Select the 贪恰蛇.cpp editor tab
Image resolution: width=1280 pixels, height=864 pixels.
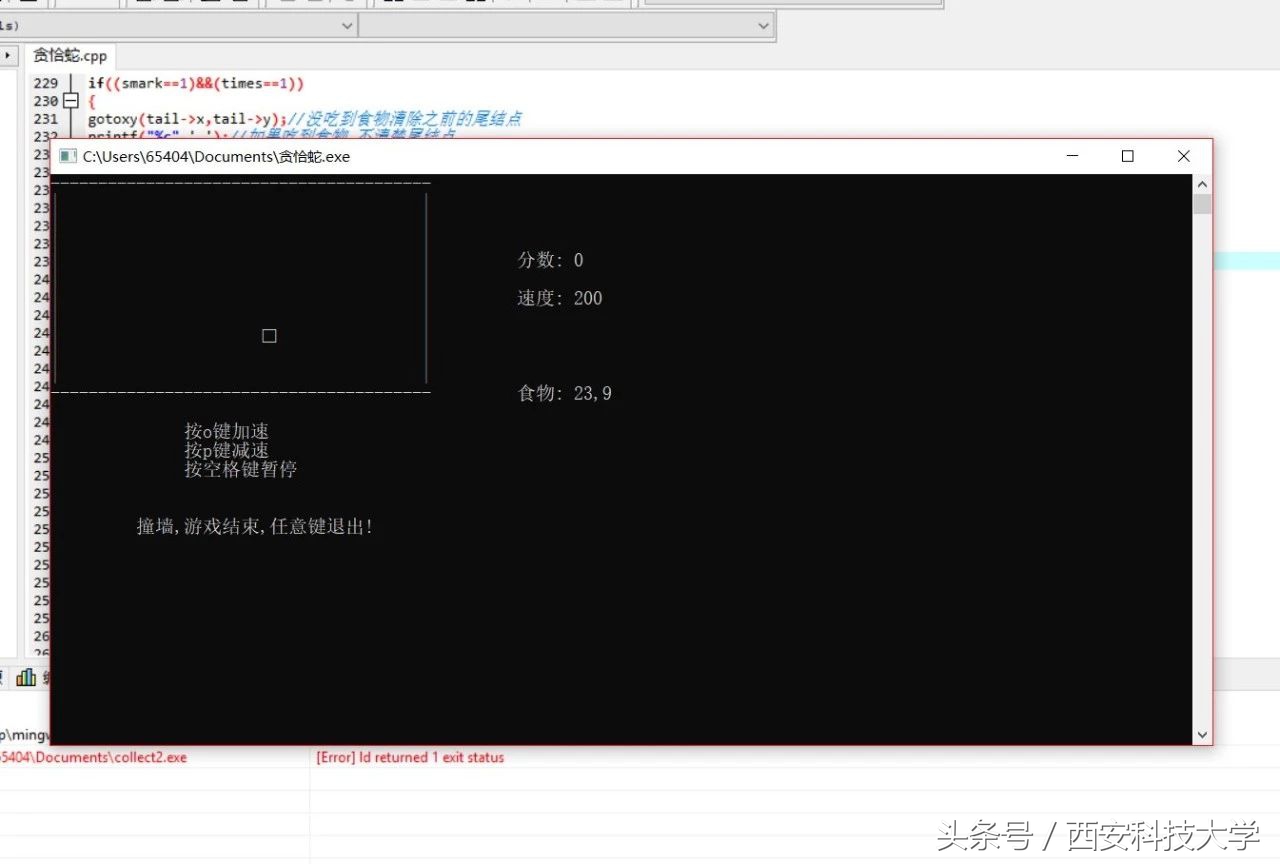click(69, 56)
